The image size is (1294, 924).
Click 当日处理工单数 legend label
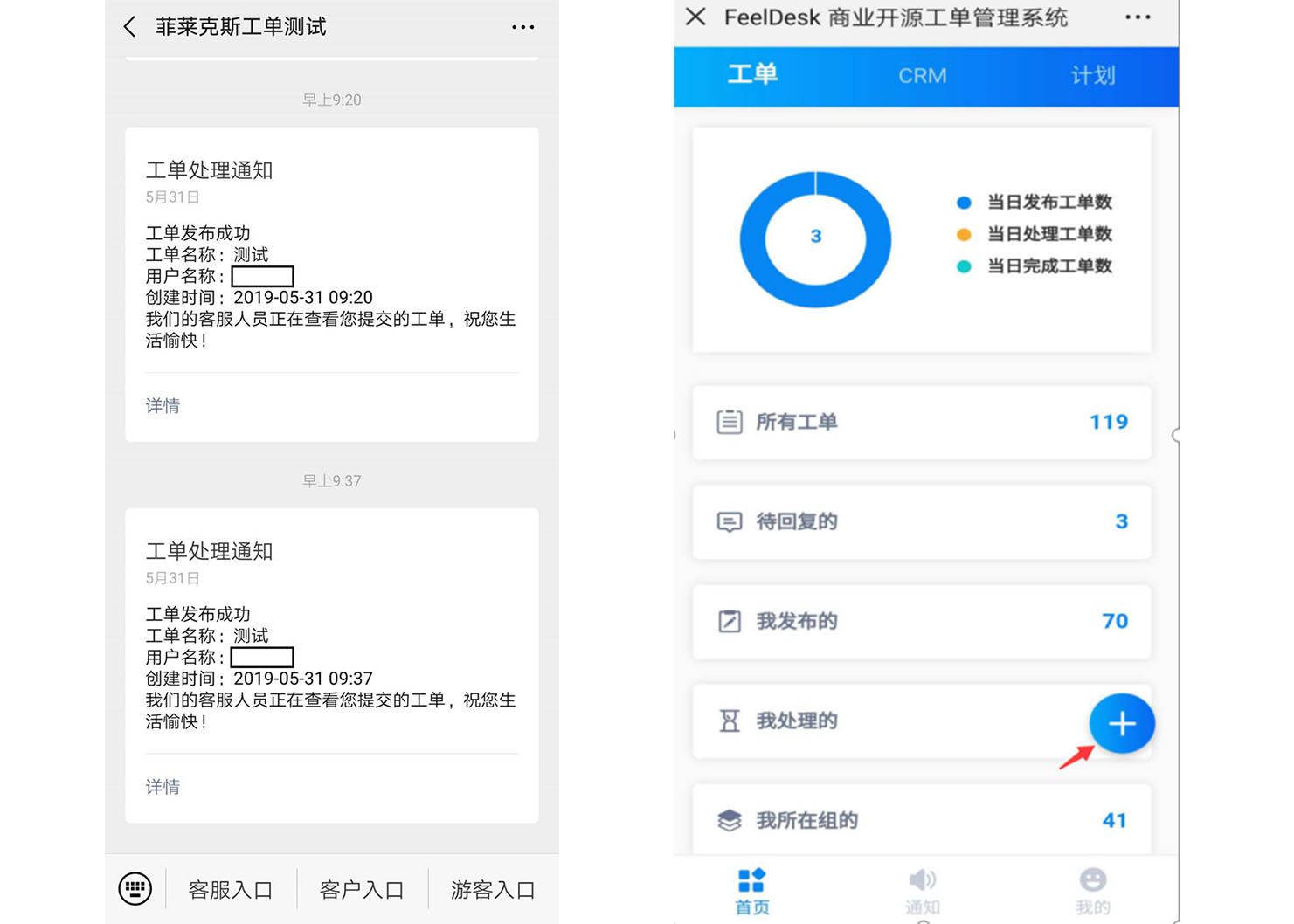(x=1049, y=234)
